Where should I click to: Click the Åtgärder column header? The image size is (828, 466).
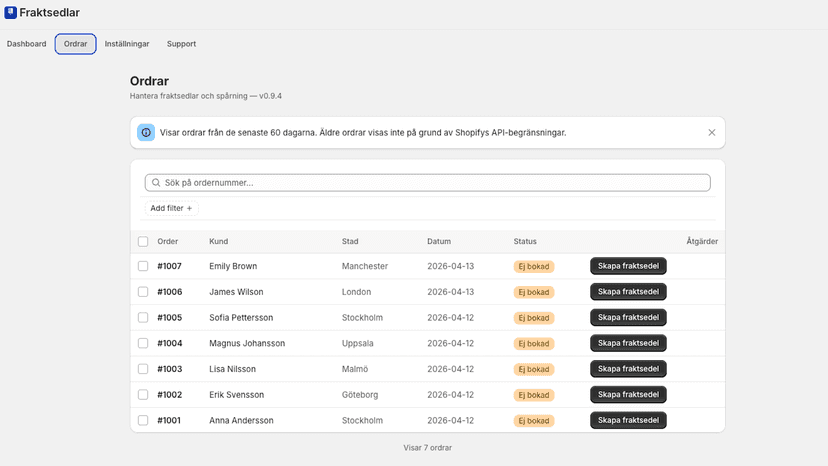(x=702, y=241)
